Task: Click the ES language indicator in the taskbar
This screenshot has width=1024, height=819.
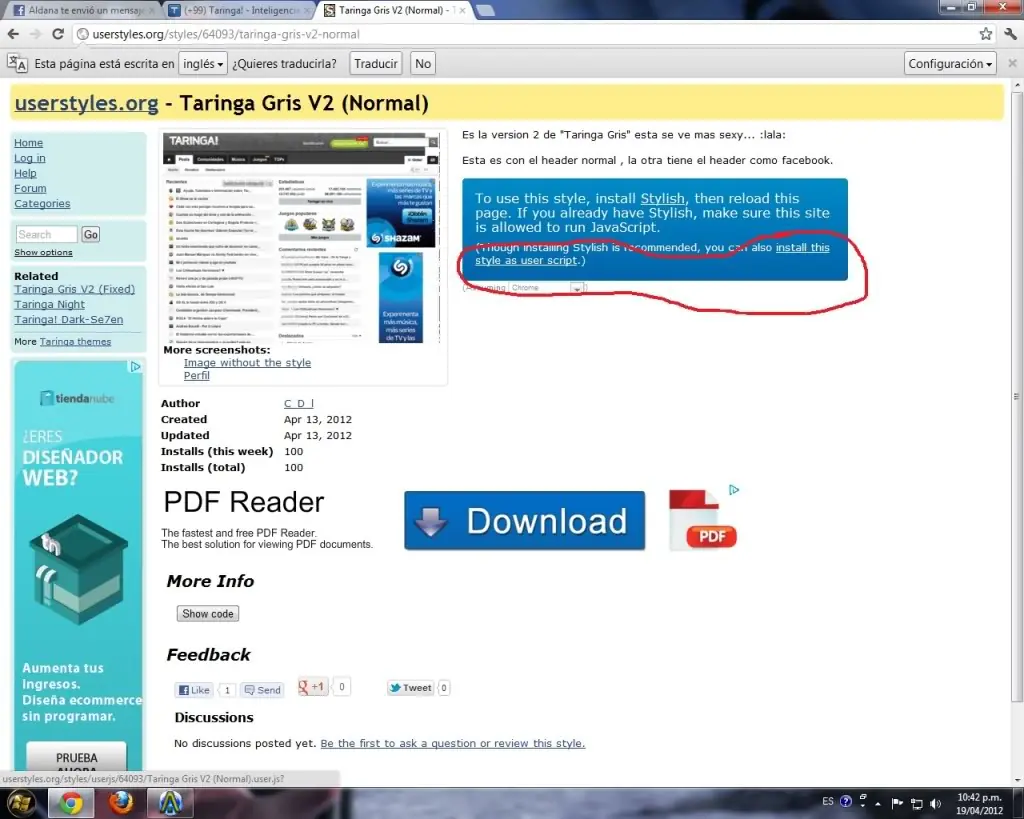Action: click(x=827, y=801)
